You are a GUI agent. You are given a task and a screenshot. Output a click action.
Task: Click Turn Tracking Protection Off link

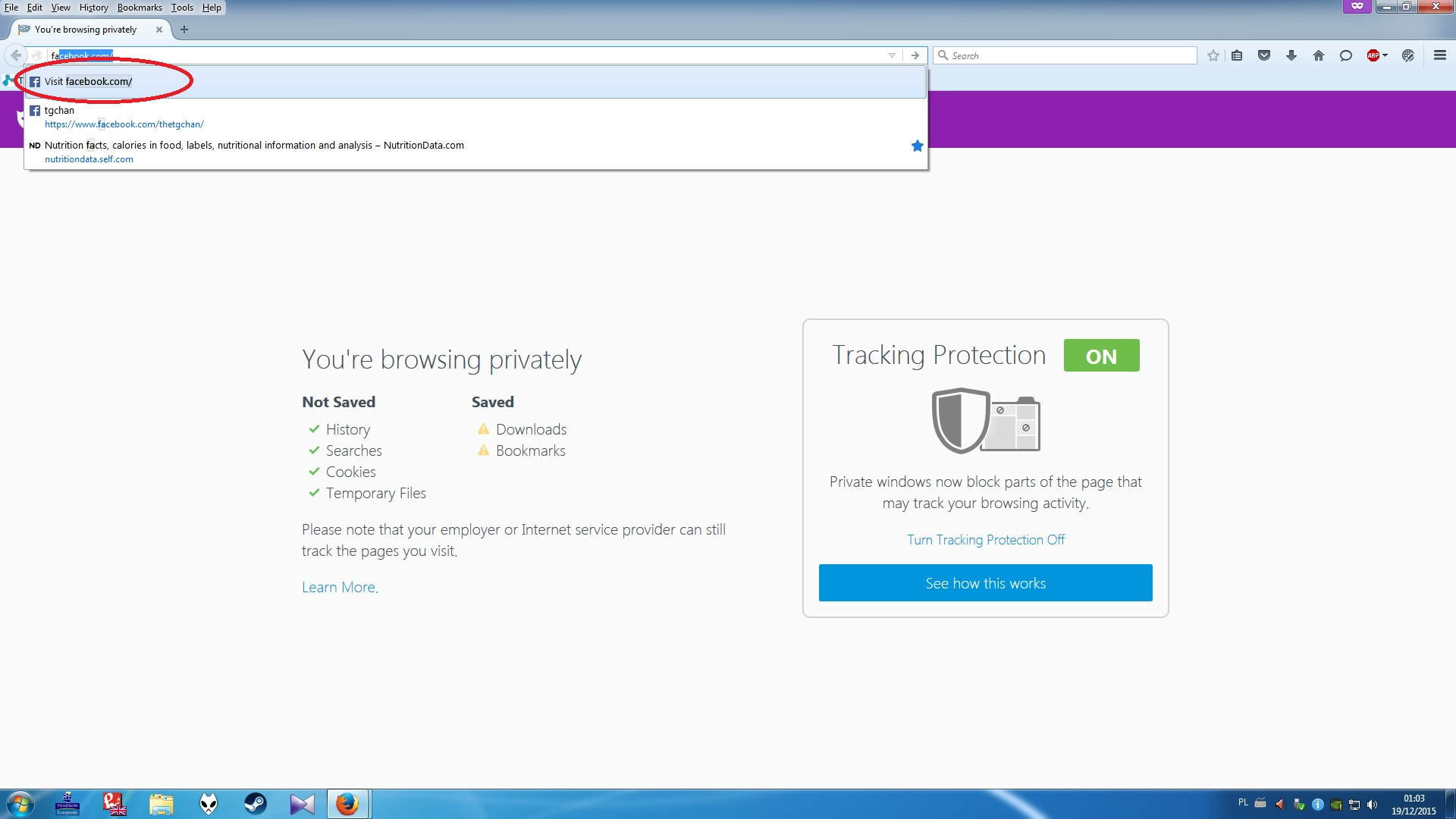pyautogui.click(x=985, y=540)
